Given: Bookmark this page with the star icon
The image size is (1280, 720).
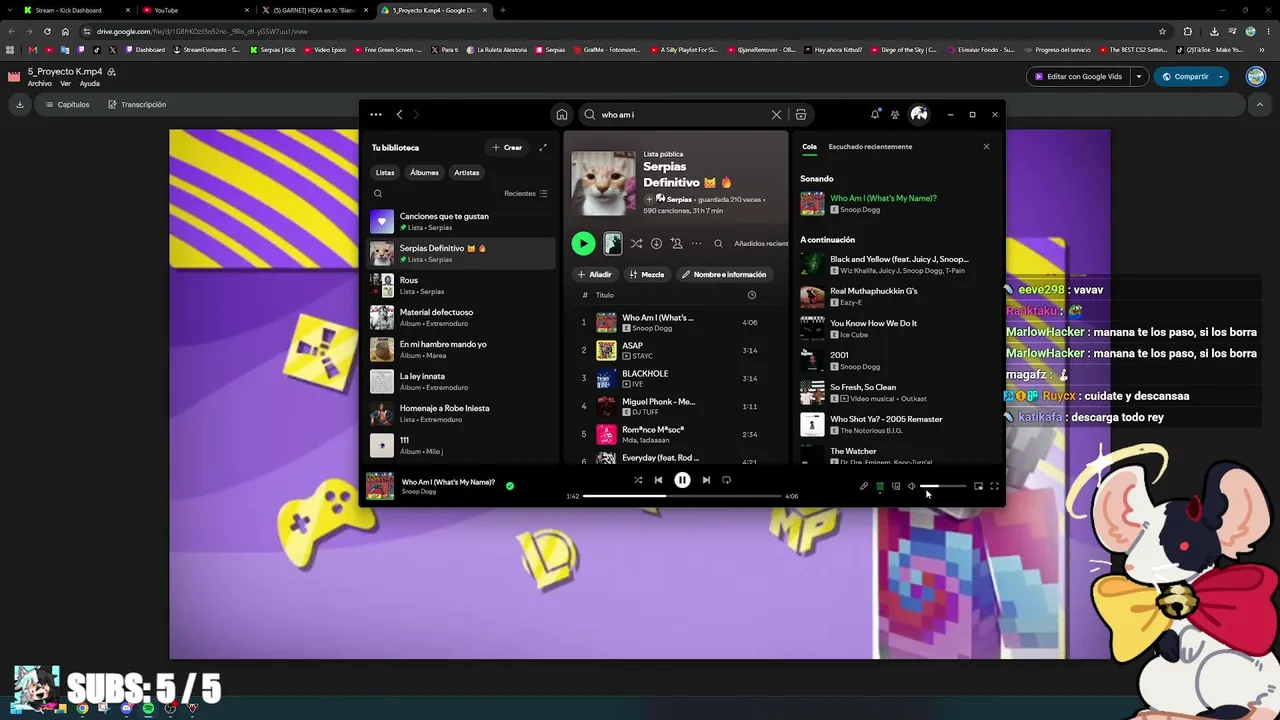Looking at the screenshot, I should tap(1162, 31).
